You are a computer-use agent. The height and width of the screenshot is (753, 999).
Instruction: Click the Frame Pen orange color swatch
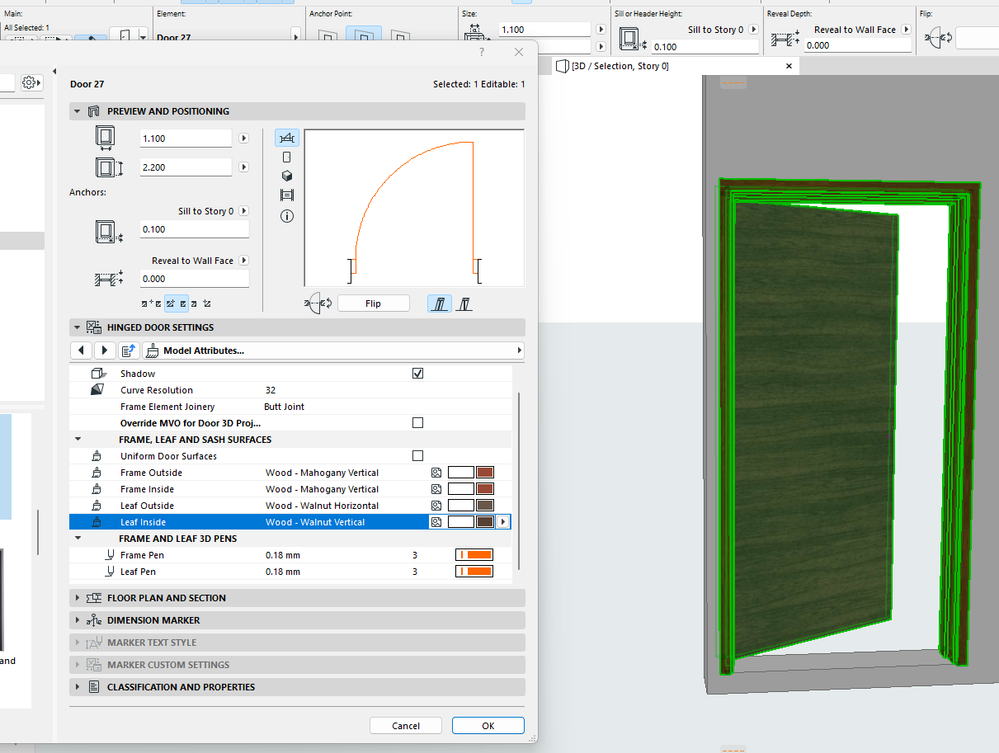475,555
